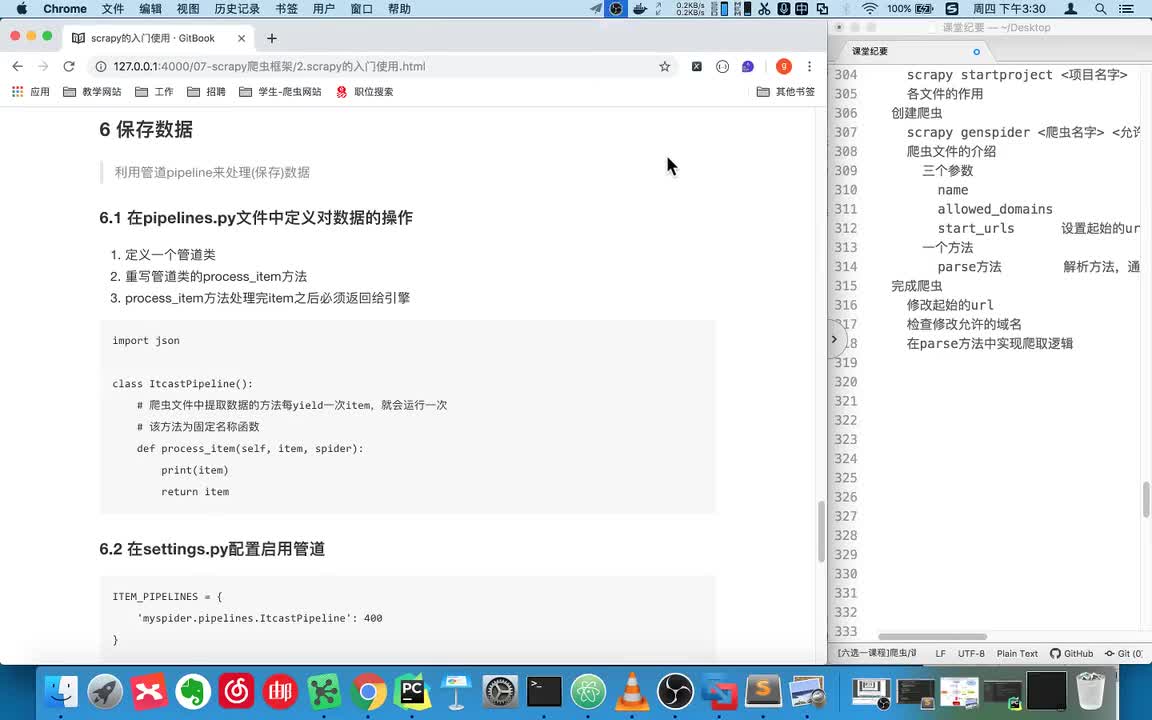Open Chrome's three-dot menu
1152x720 pixels.
809,66
